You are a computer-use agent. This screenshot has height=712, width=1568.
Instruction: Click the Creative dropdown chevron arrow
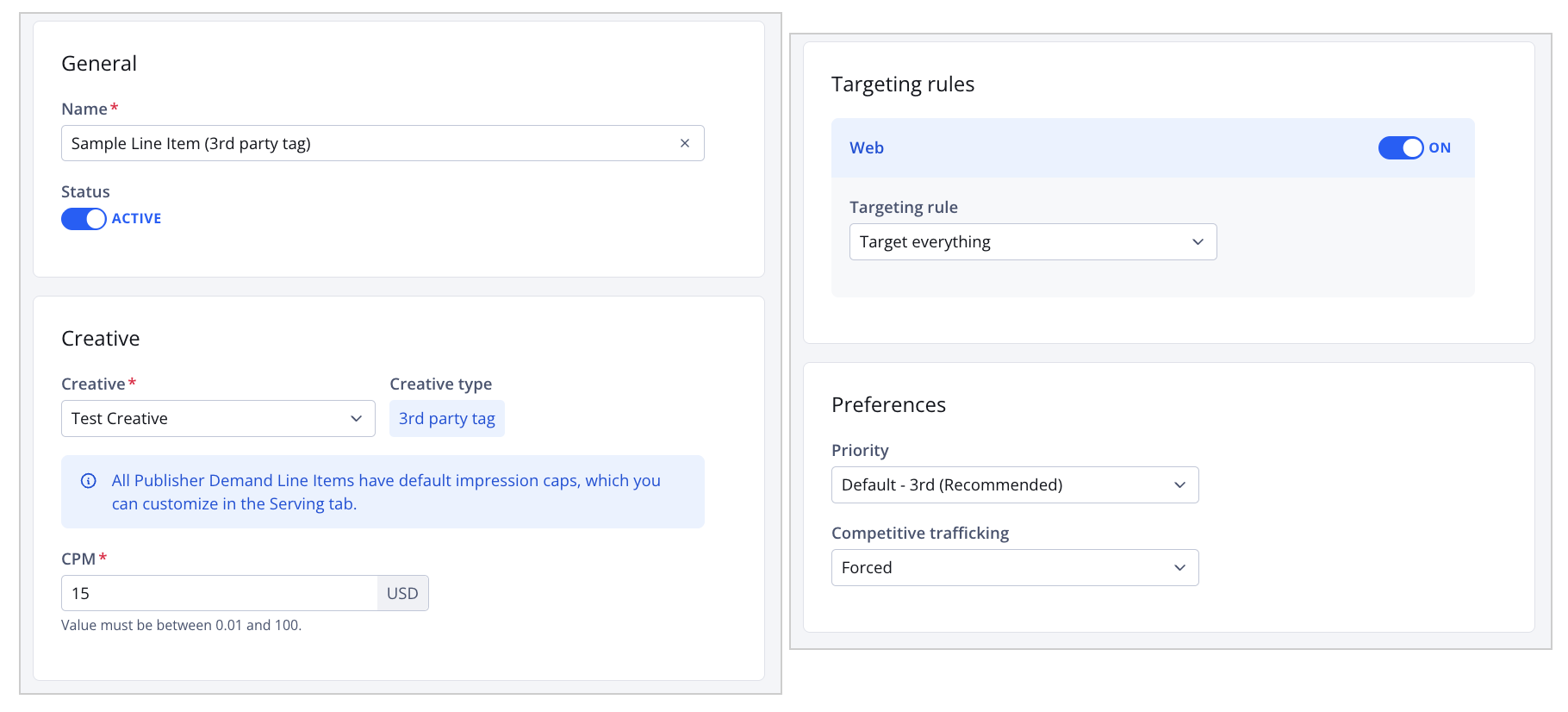356,419
